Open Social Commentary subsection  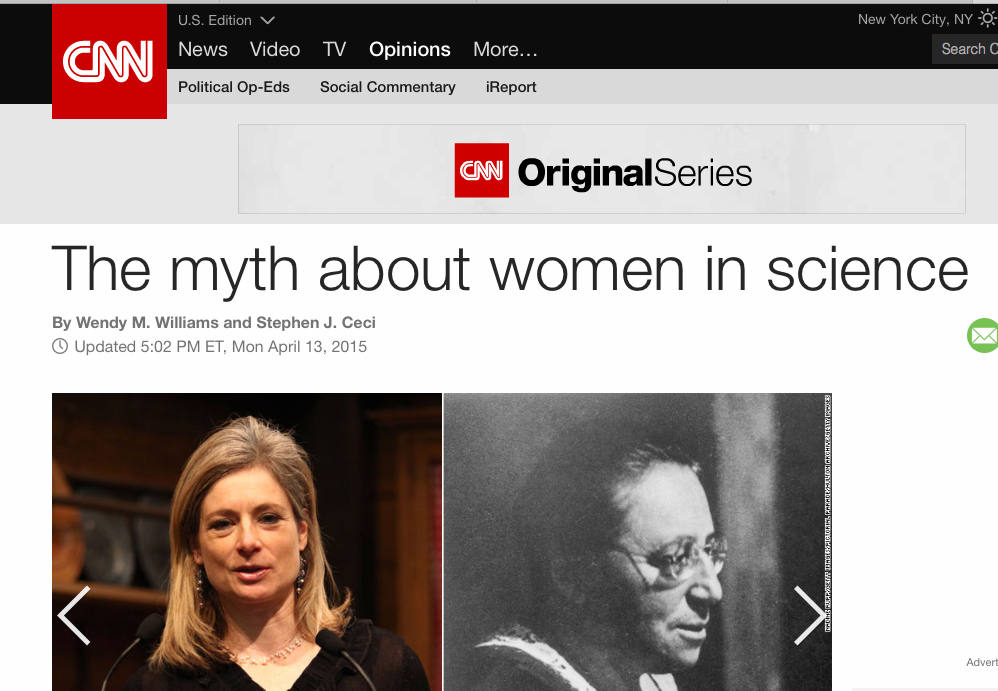click(x=388, y=87)
